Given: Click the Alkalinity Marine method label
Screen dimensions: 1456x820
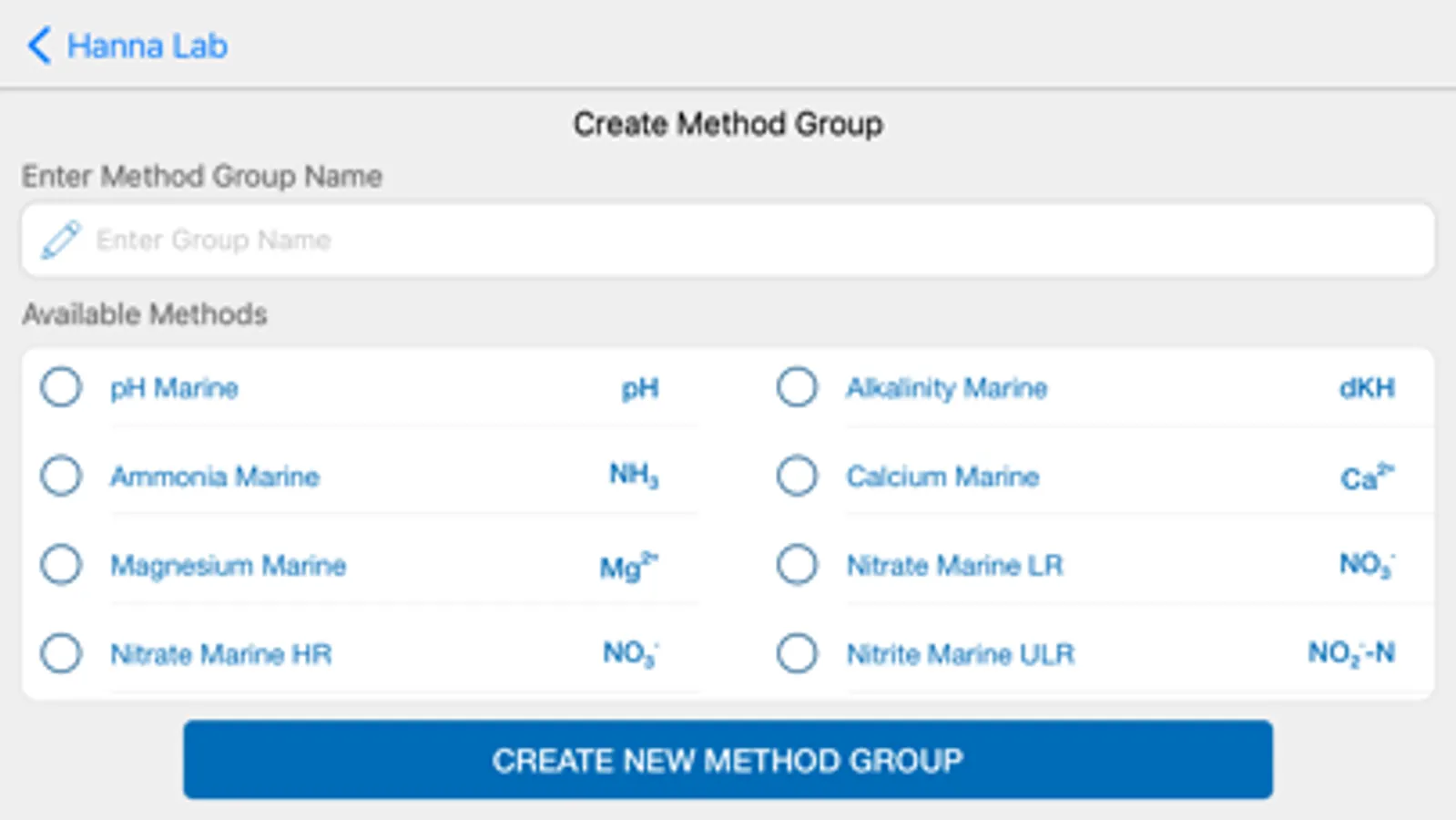Looking at the screenshot, I should (x=946, y=388).
